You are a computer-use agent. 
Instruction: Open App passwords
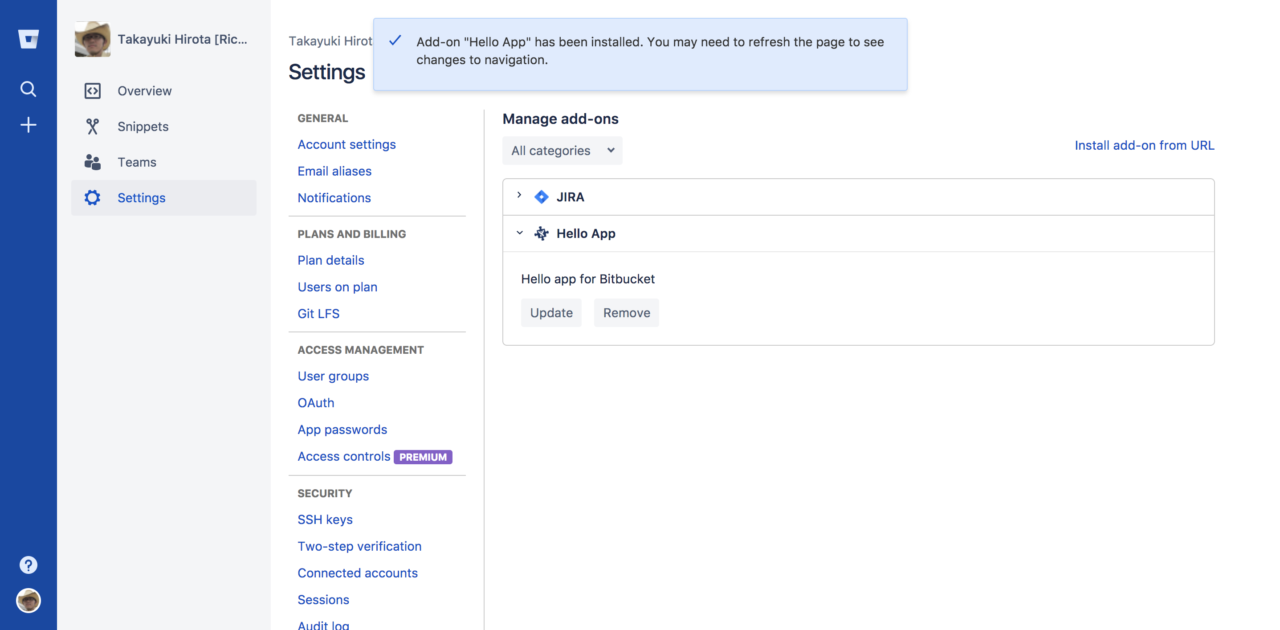(342, 430)
